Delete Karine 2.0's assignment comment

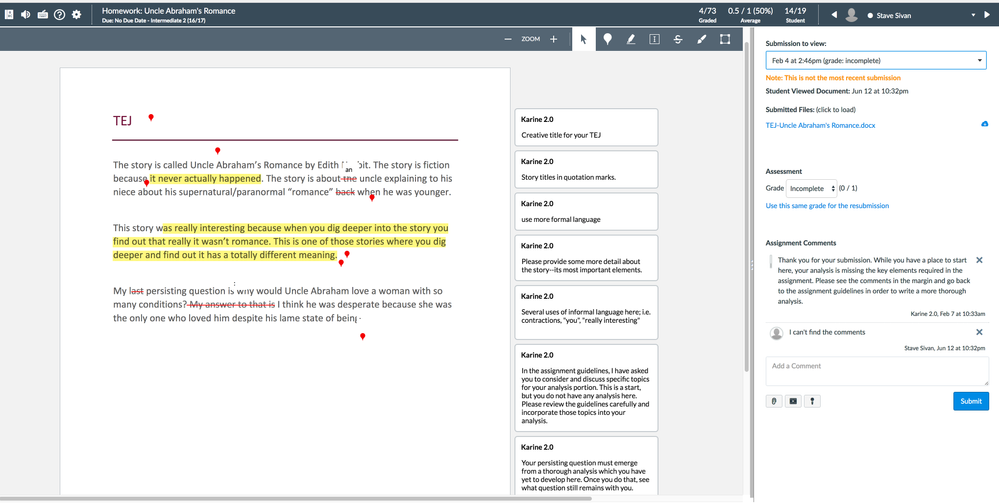tap(979, 260)
